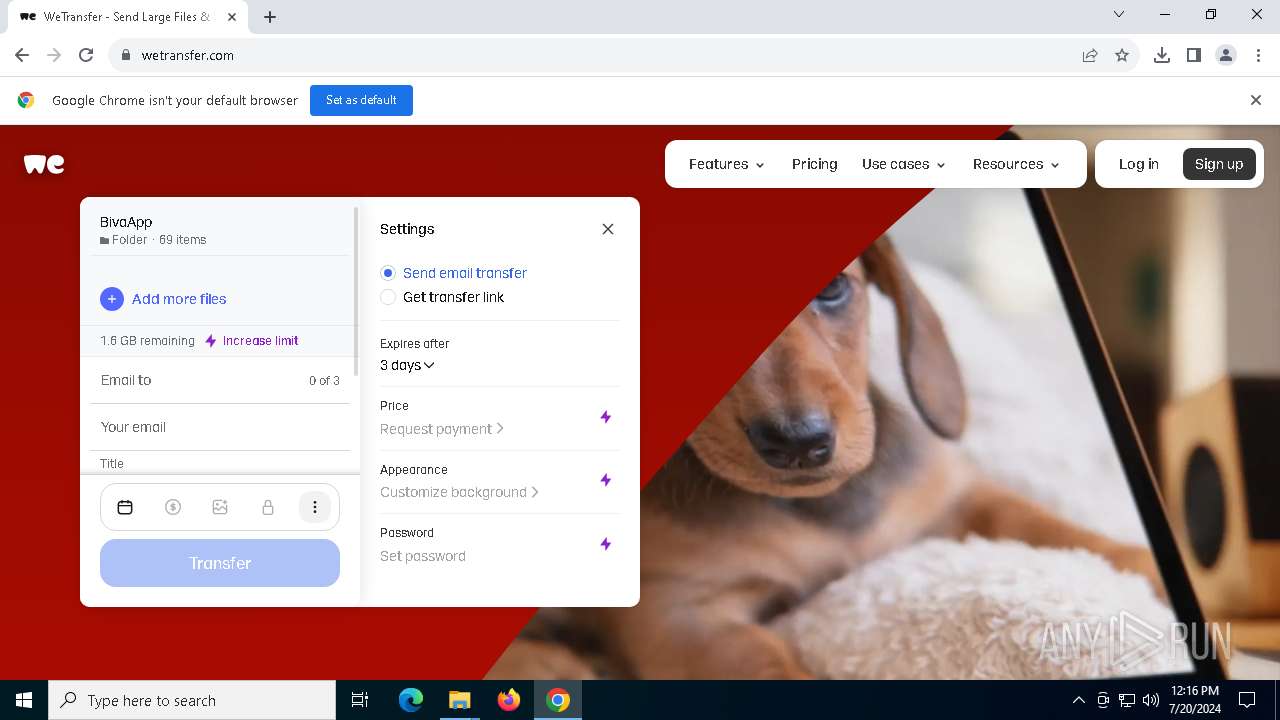Viewport: 1280px width, 720px height.
Task: Expand Request payment option
Action: (x=442, y=429)
